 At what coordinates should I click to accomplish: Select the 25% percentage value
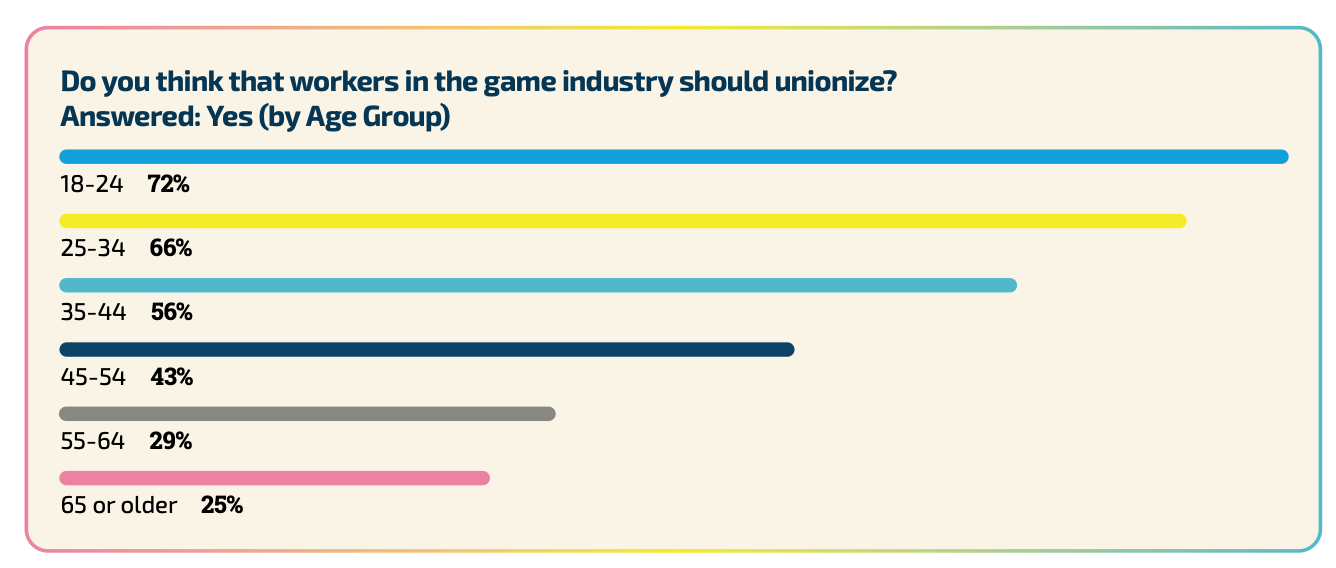pos(222,506)
